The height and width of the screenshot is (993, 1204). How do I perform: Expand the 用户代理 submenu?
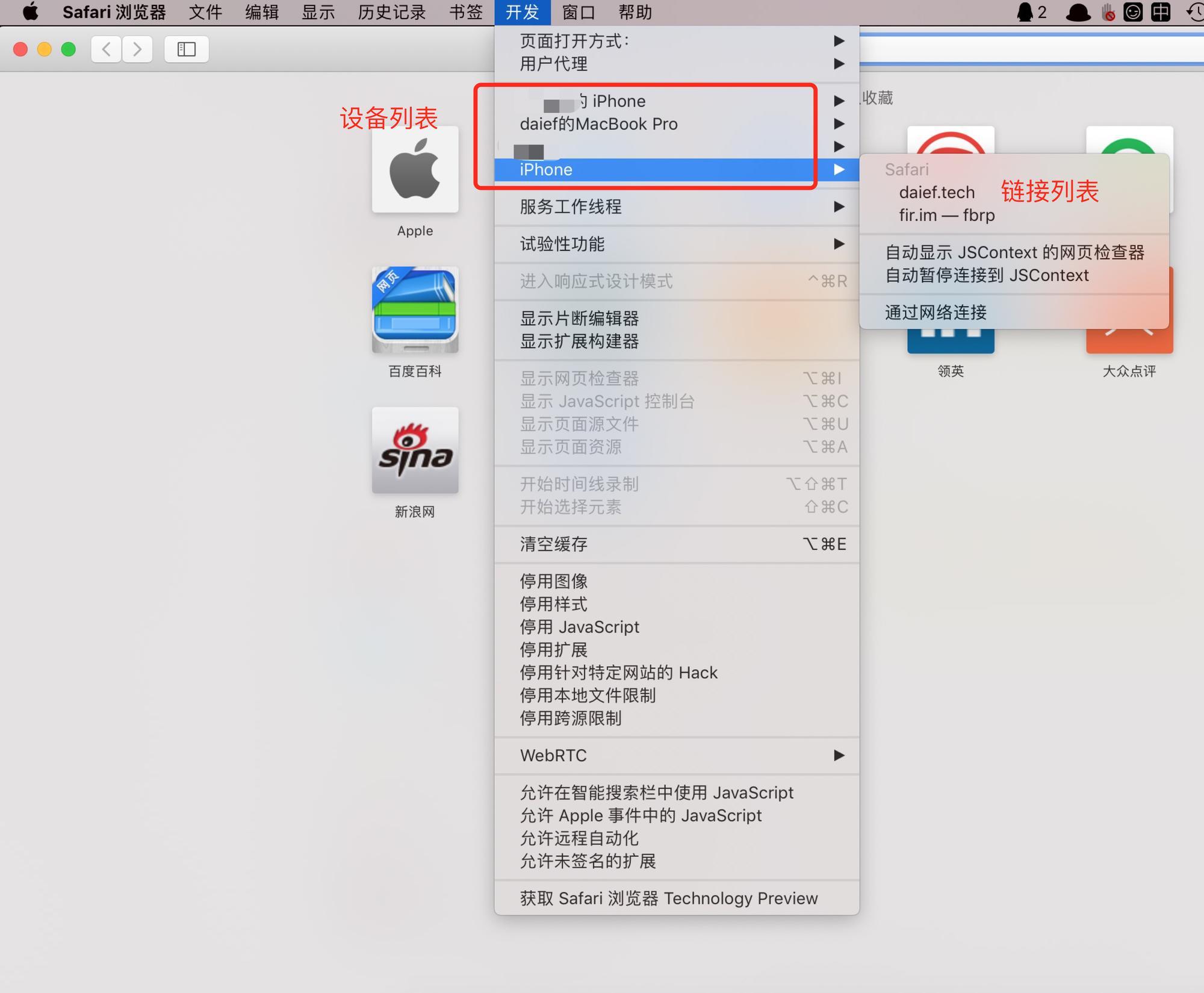553,64
